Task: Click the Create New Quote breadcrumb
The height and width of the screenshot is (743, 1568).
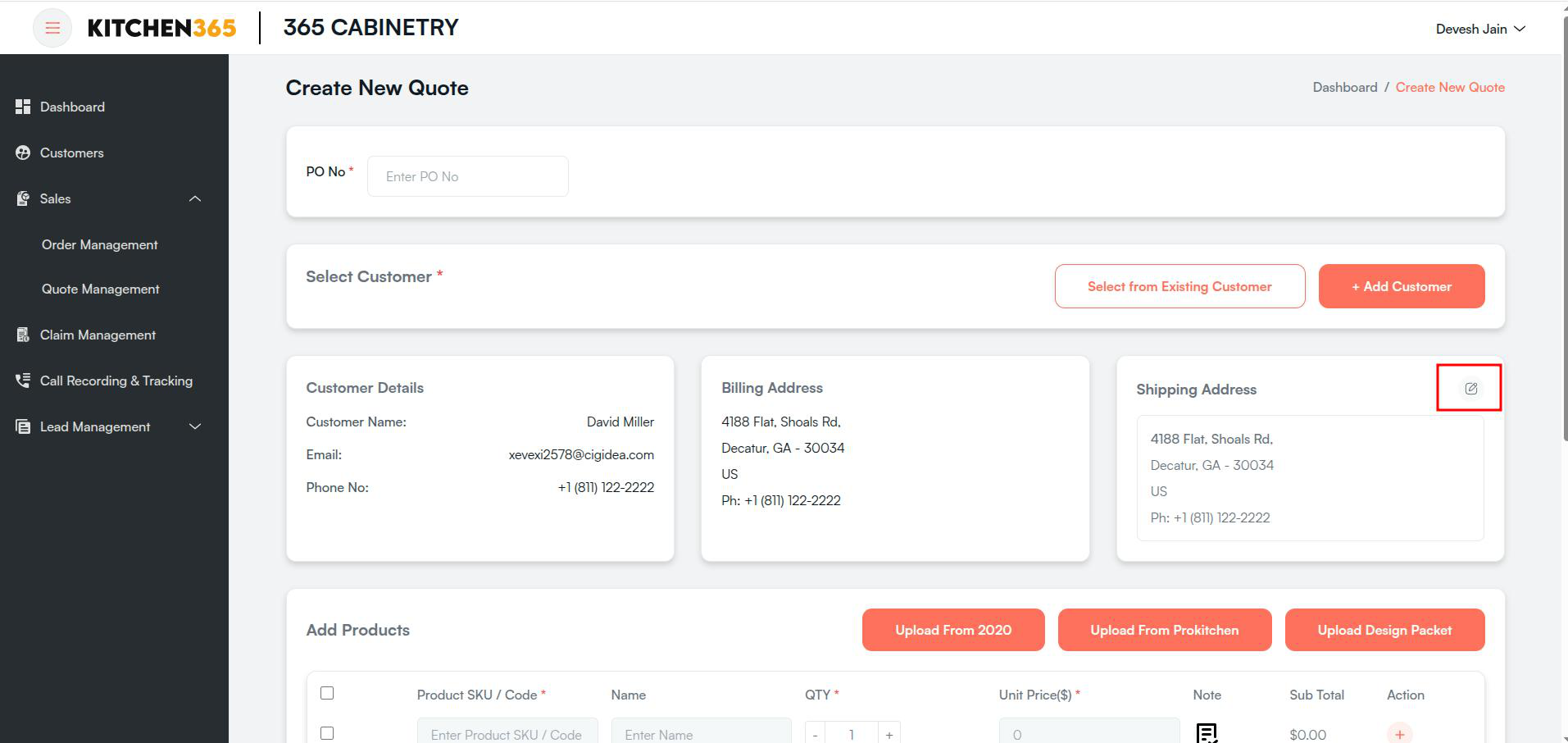Action: tap(1450, 87)
